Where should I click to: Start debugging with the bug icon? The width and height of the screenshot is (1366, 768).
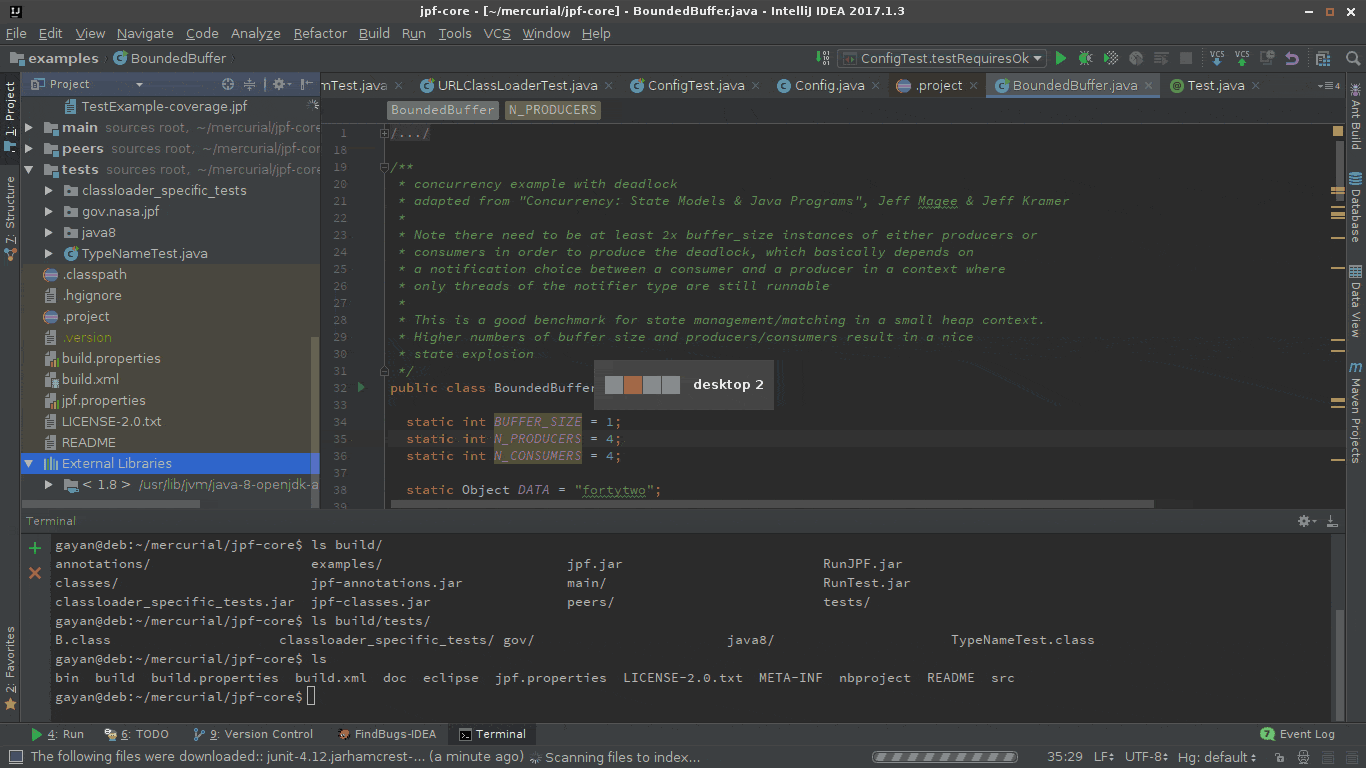click(x=1085, y=59)
